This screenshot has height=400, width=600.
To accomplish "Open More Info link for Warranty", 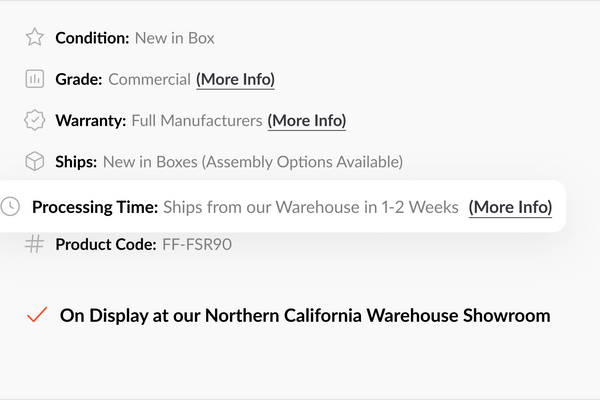I will tap(306, 120).
